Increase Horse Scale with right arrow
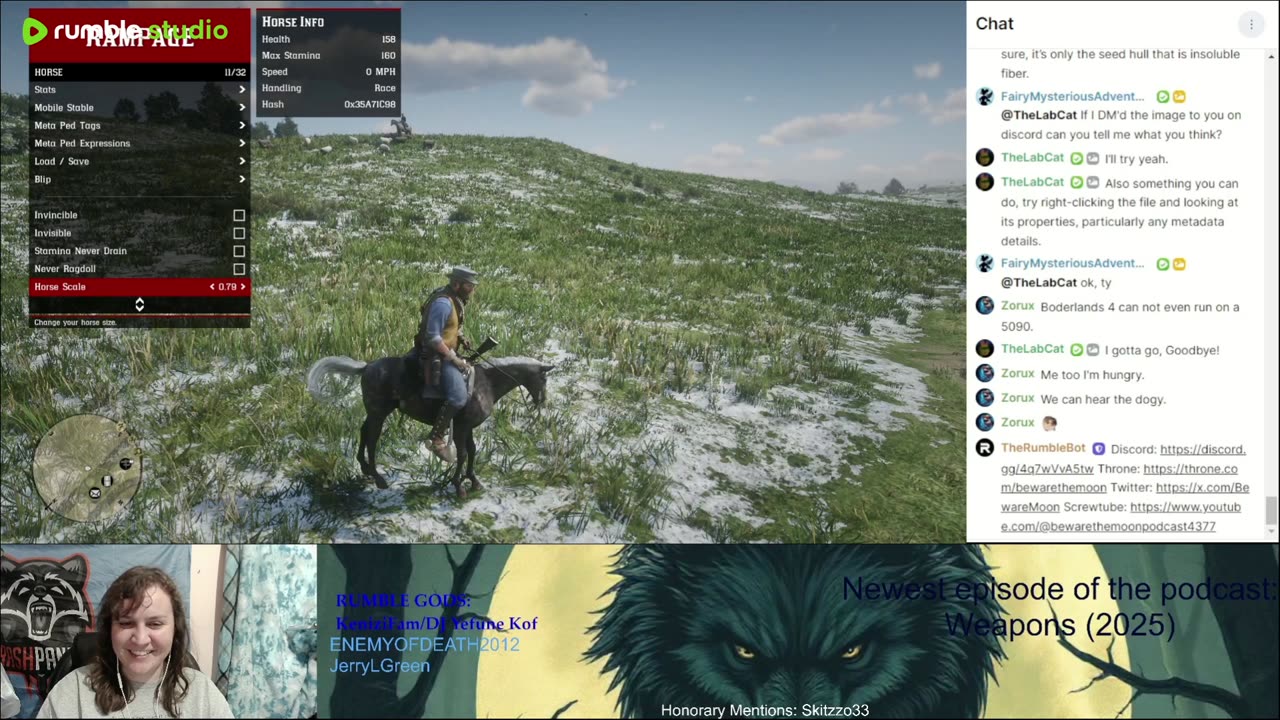This screenshot has height=720, width=1280. 243,287
